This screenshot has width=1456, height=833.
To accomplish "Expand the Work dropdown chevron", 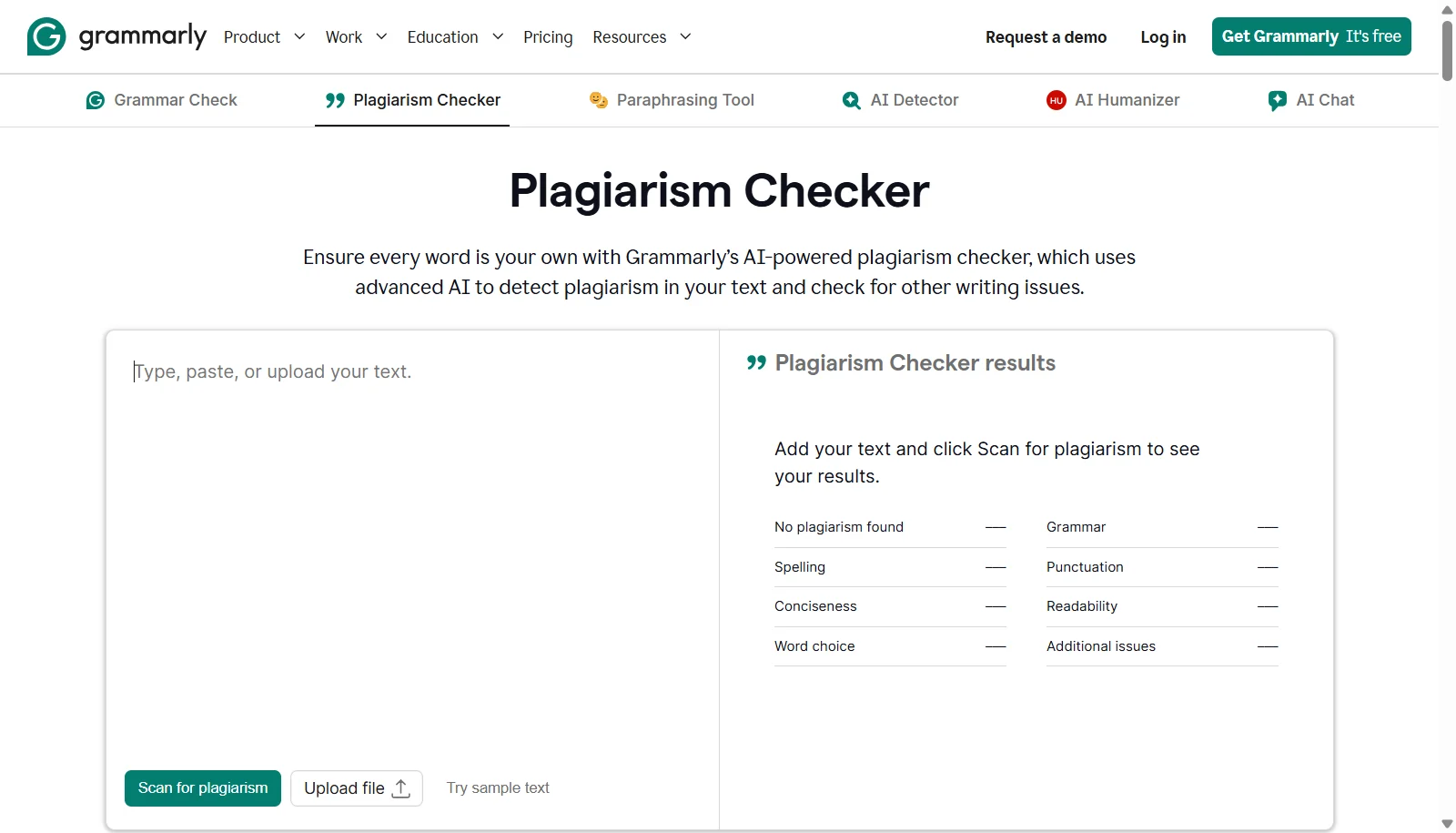I will coord(381,36).
